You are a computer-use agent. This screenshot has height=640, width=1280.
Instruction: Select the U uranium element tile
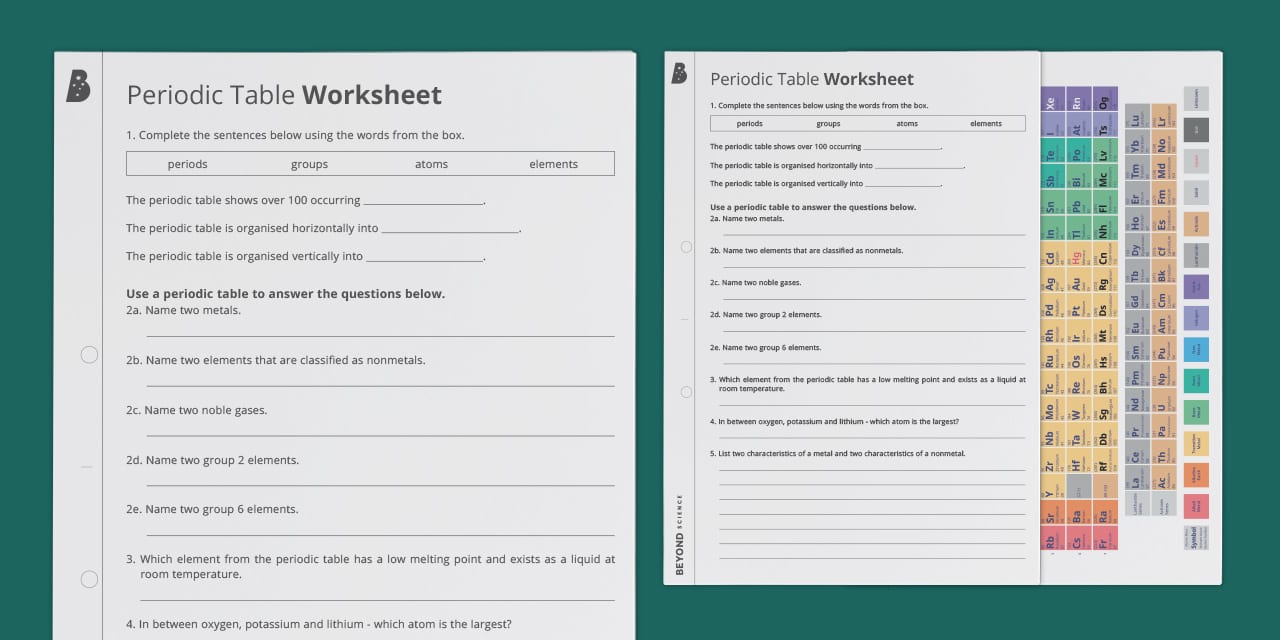coord(1163,407)
